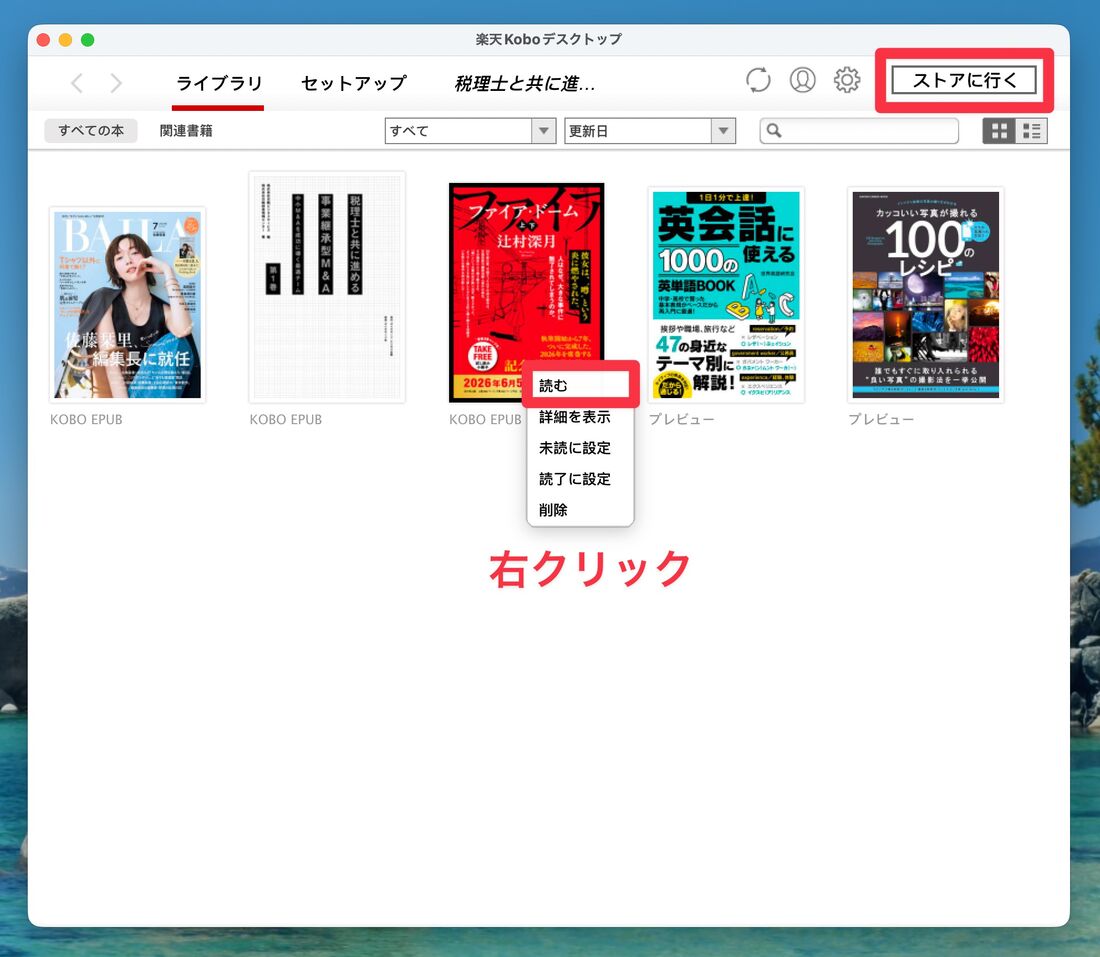Open the セットアップ tab
1100x957 pixels.
[354, 83]
